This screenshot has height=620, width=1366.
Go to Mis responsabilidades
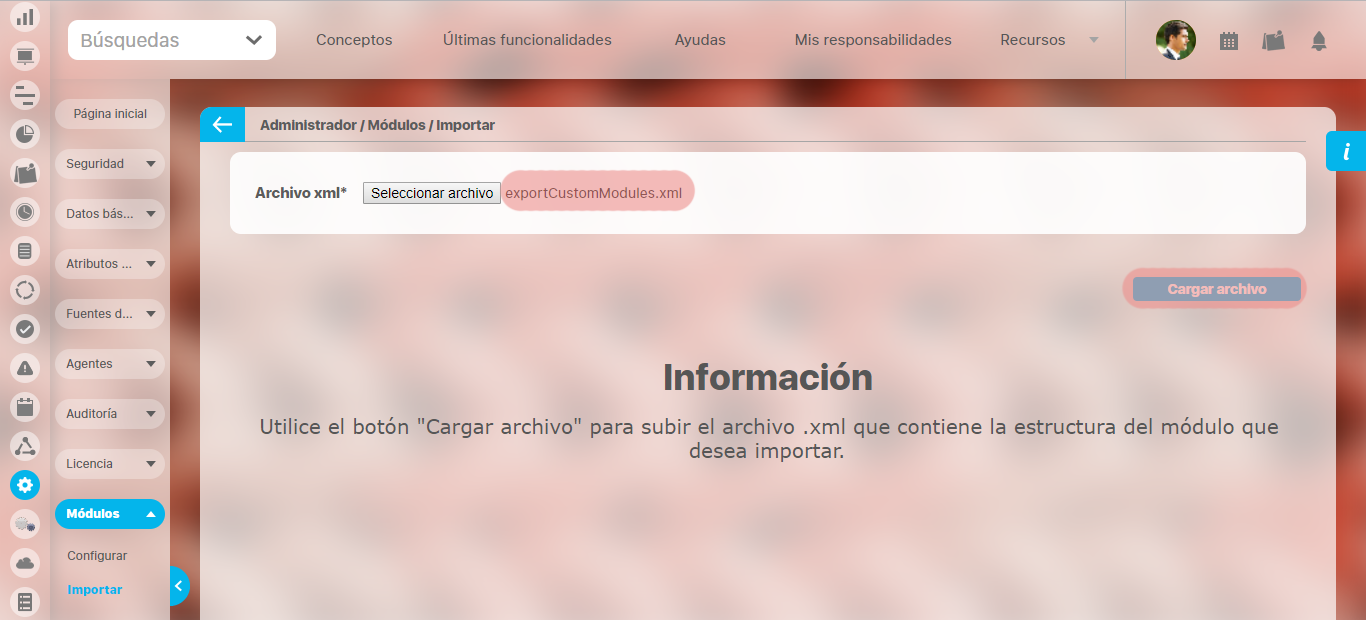tap(873, 40)
